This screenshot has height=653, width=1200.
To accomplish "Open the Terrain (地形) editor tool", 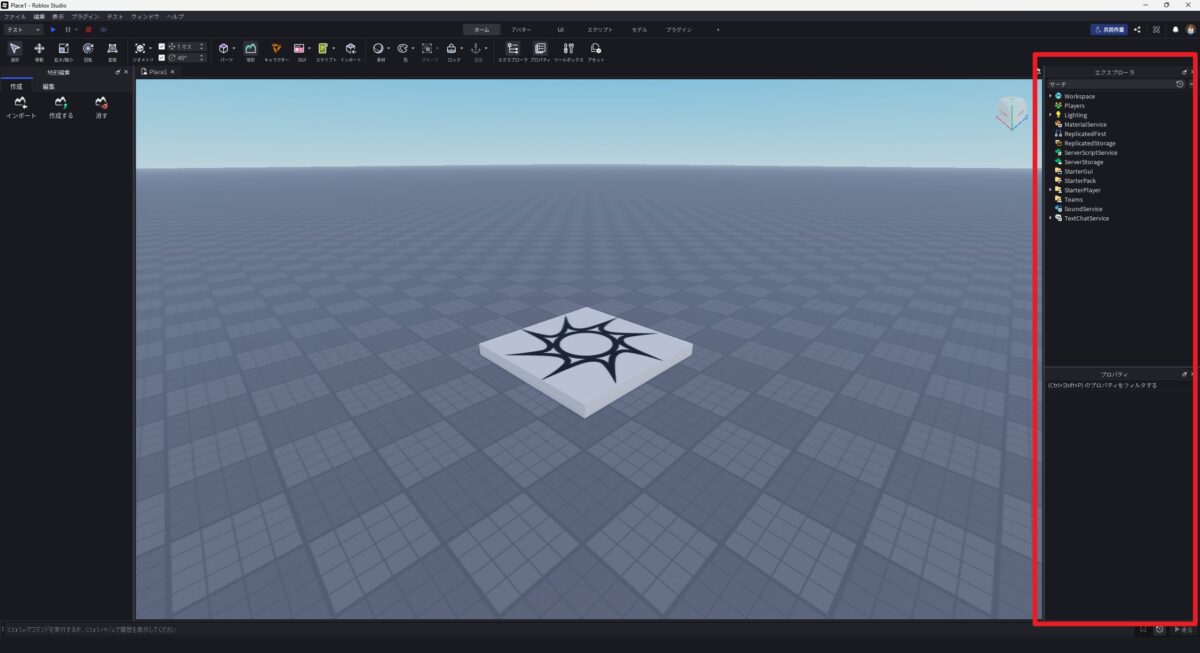I will tap(250, 50).
